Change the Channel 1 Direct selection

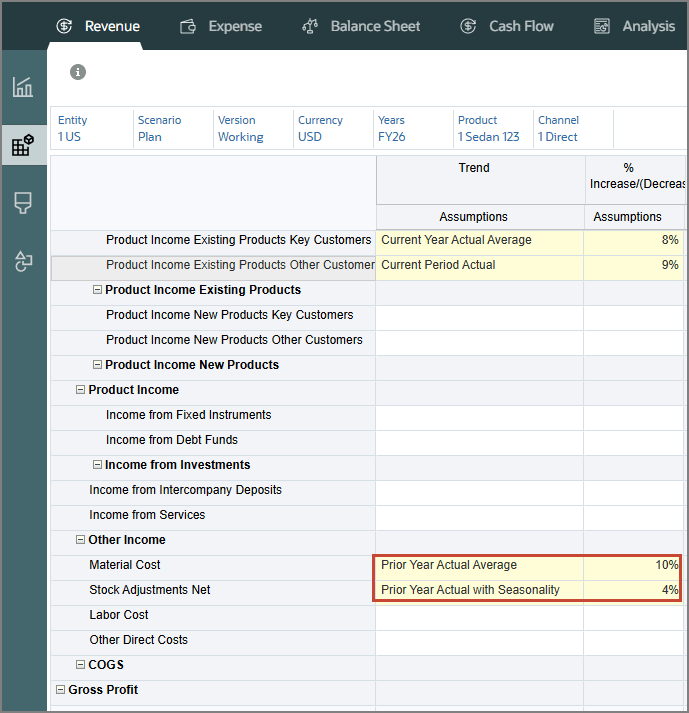click(573, 129)
